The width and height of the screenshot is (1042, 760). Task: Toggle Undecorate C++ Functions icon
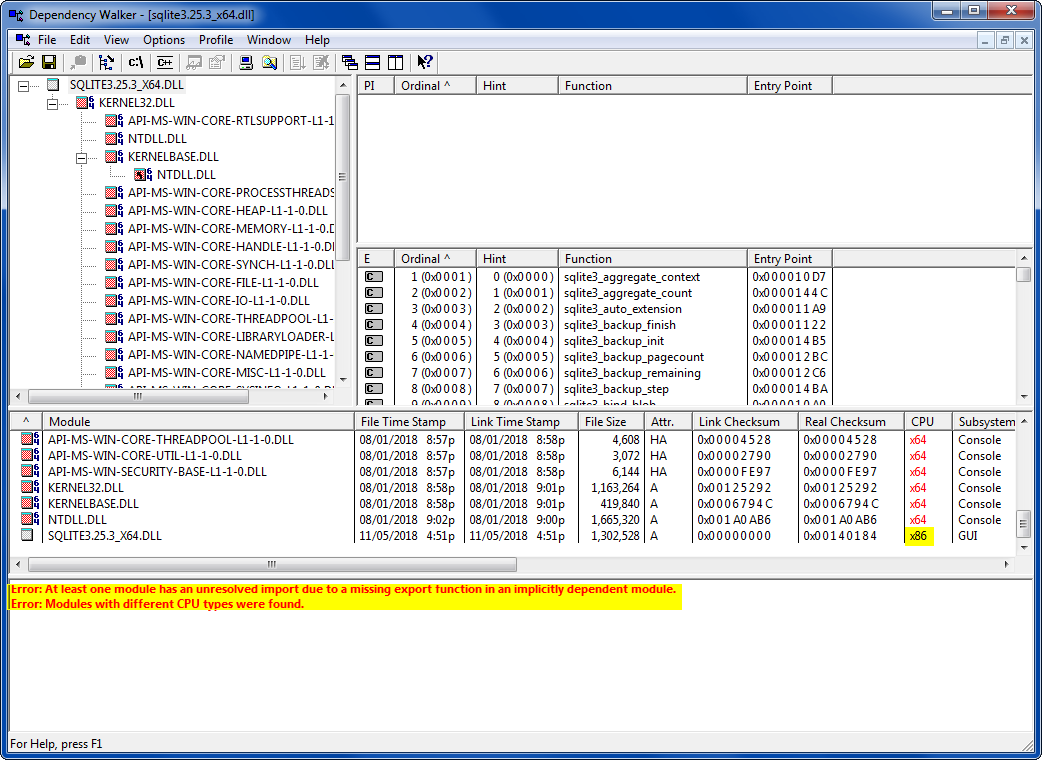pyautogui.click(x=164, y=62)
